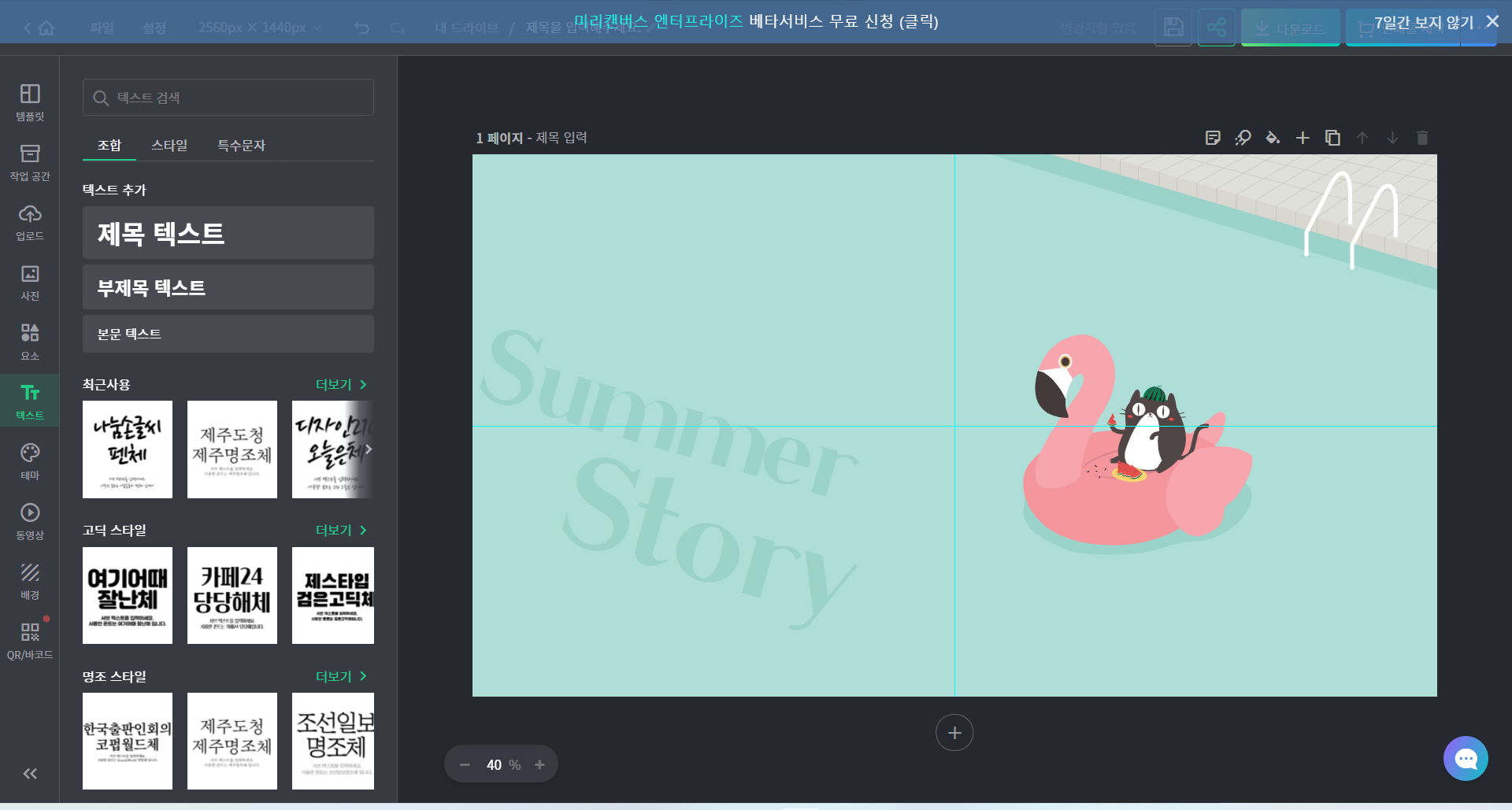The height and width of the screenshot is (810, 1512).
Task: Select the 제스타일 검은고딕체 font thumbnail
Action: pyautogui.click(x=333, y=595)
